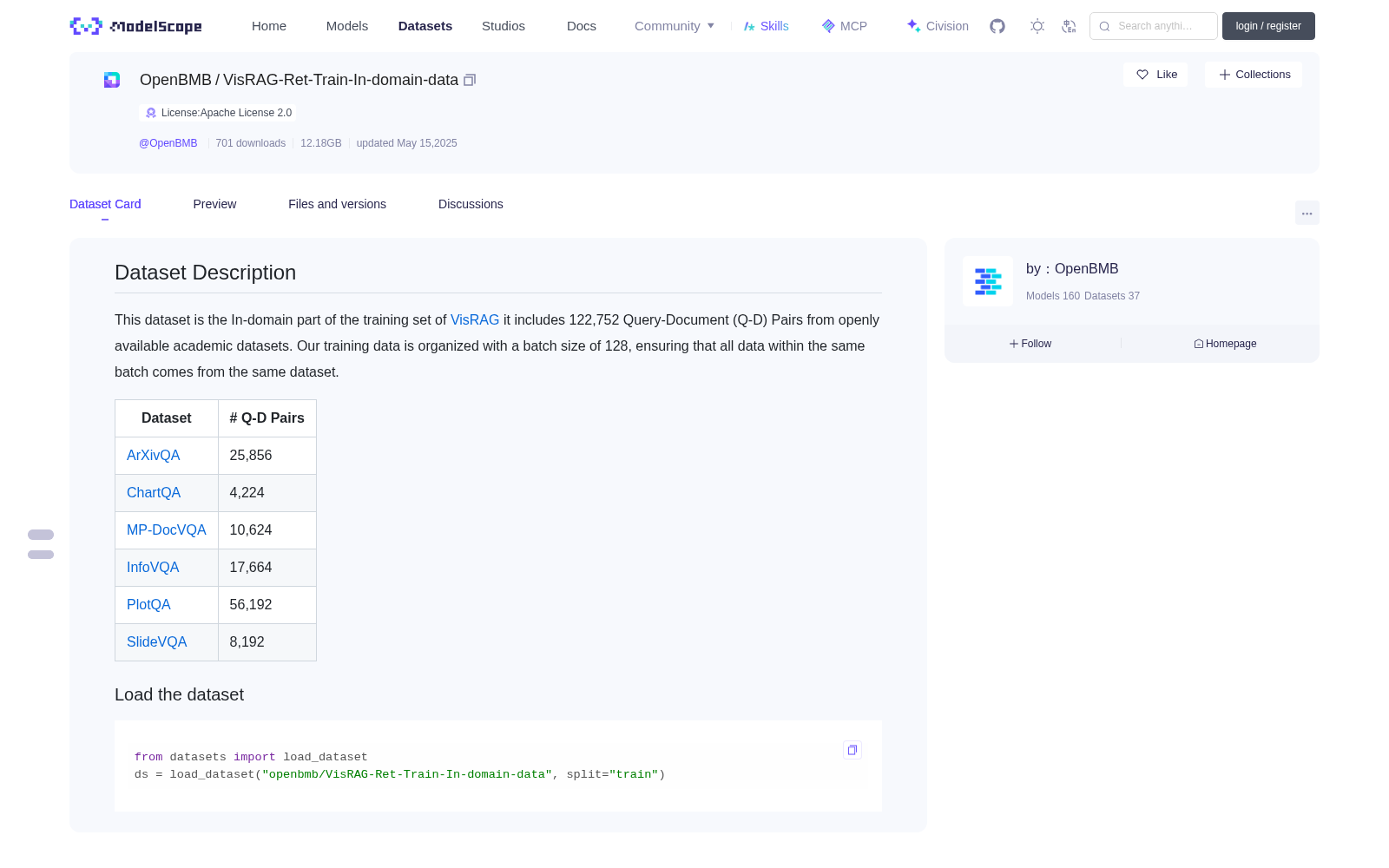The height and width of the screenshot is (868, 1389).
Task: Click the floating side widget on left edge
Action: point(41,544)
